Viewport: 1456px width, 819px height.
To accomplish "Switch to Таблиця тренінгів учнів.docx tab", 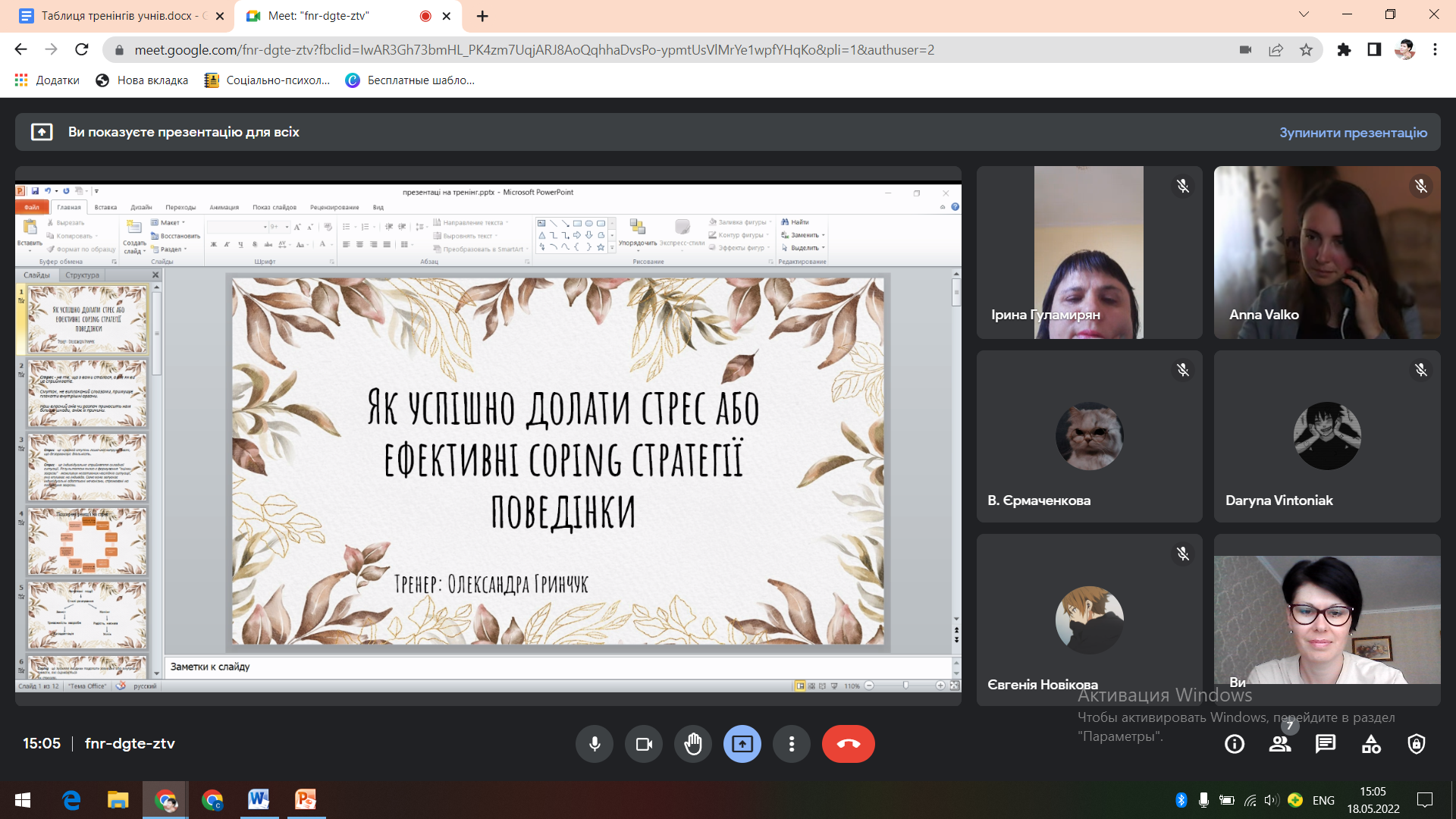I will click(x=118, y=16).
